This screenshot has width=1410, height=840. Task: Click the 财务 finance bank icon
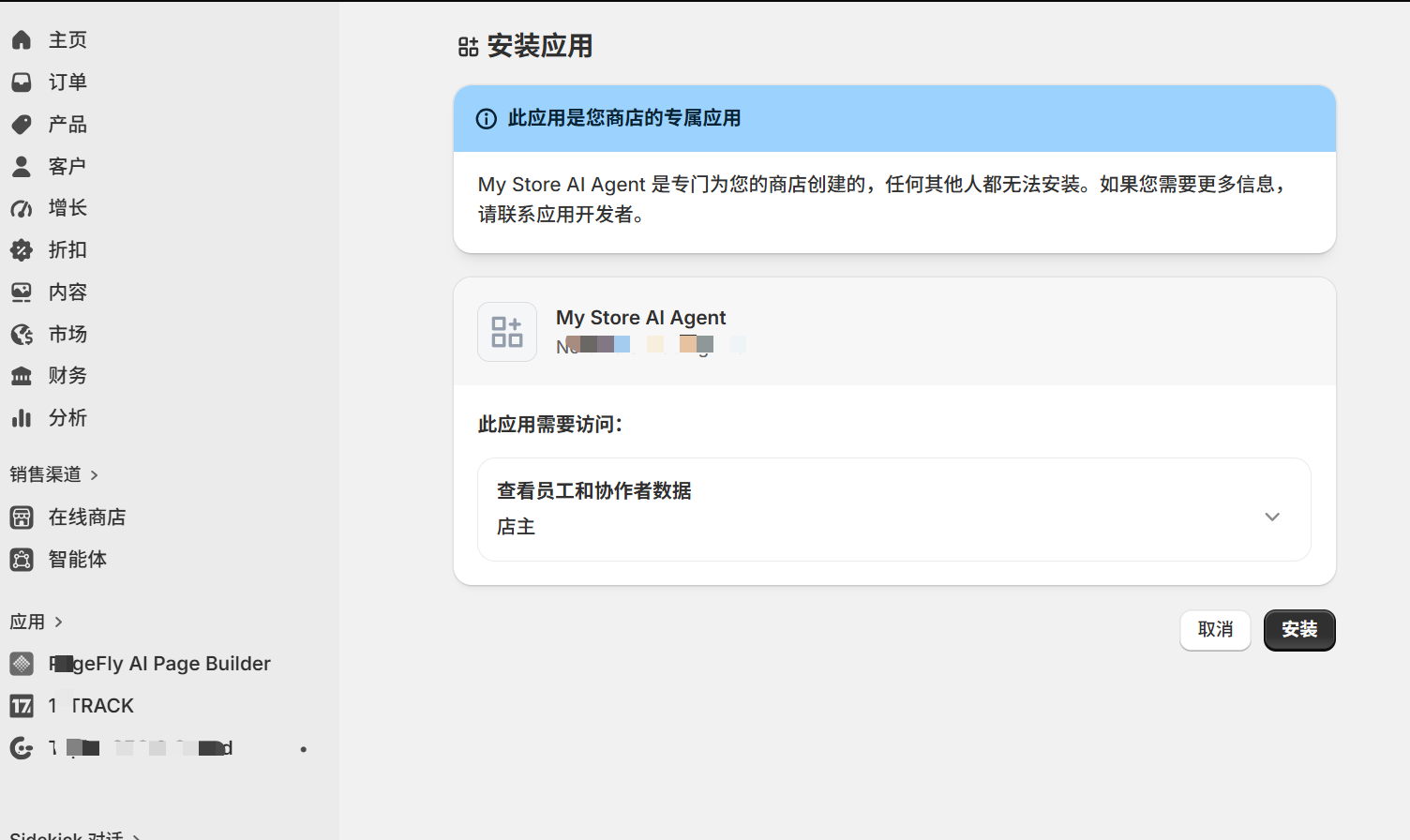[x=22, y=376]
